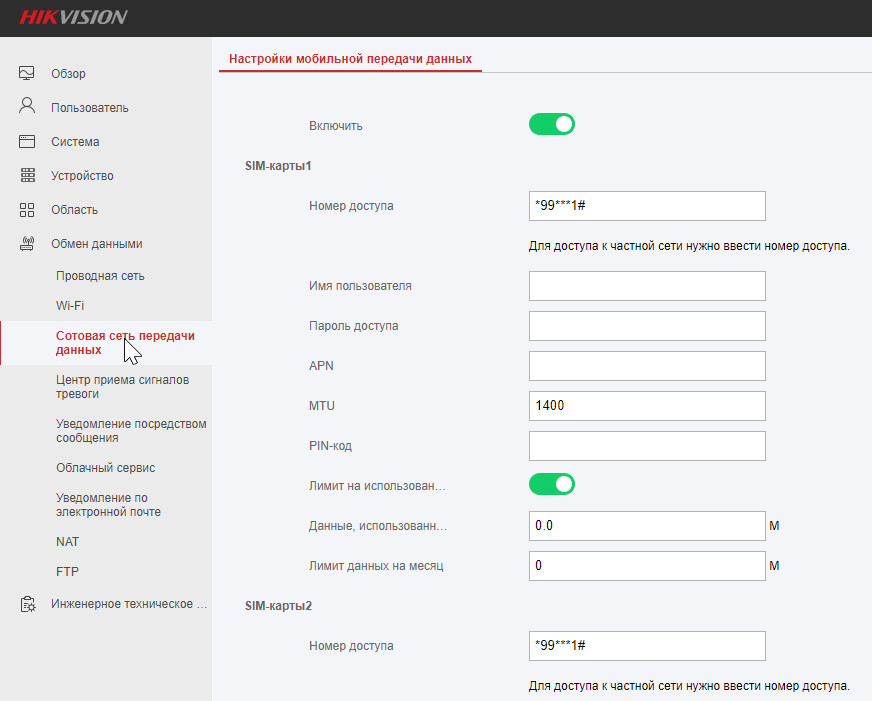Open the Проводная сеть page
Viewport: 872px width, 701px height.
tap(107, 275)
